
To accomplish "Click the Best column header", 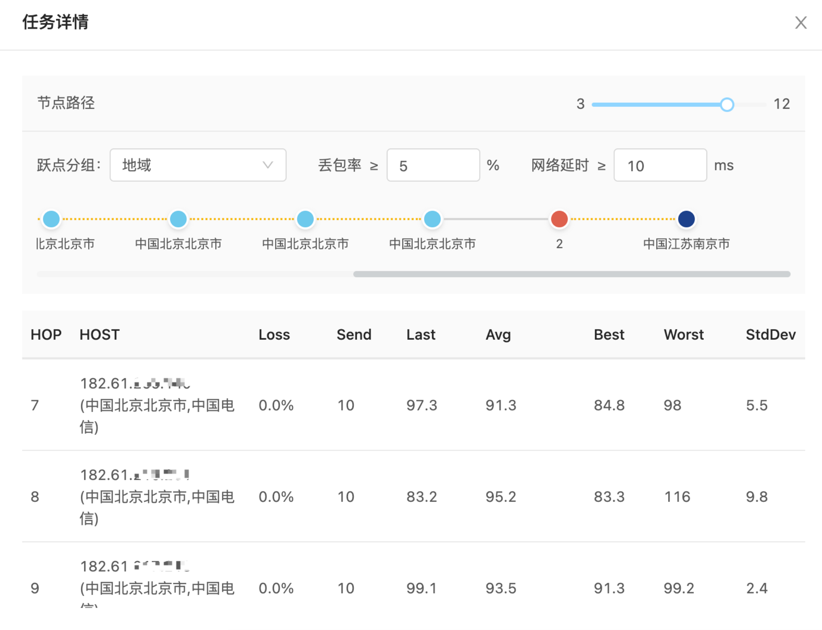I will coord(609,335).
